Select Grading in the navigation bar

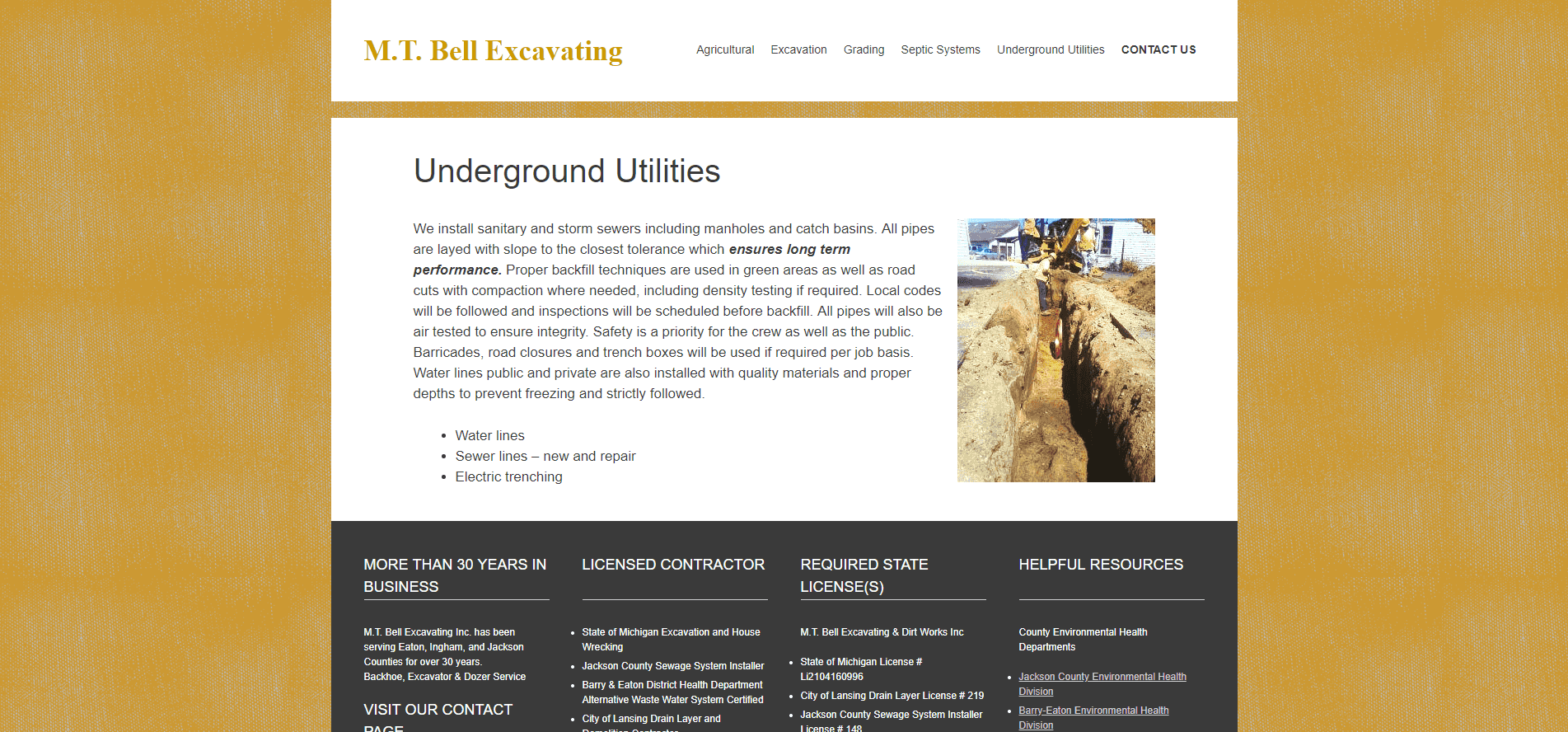[x=864, y=49]
